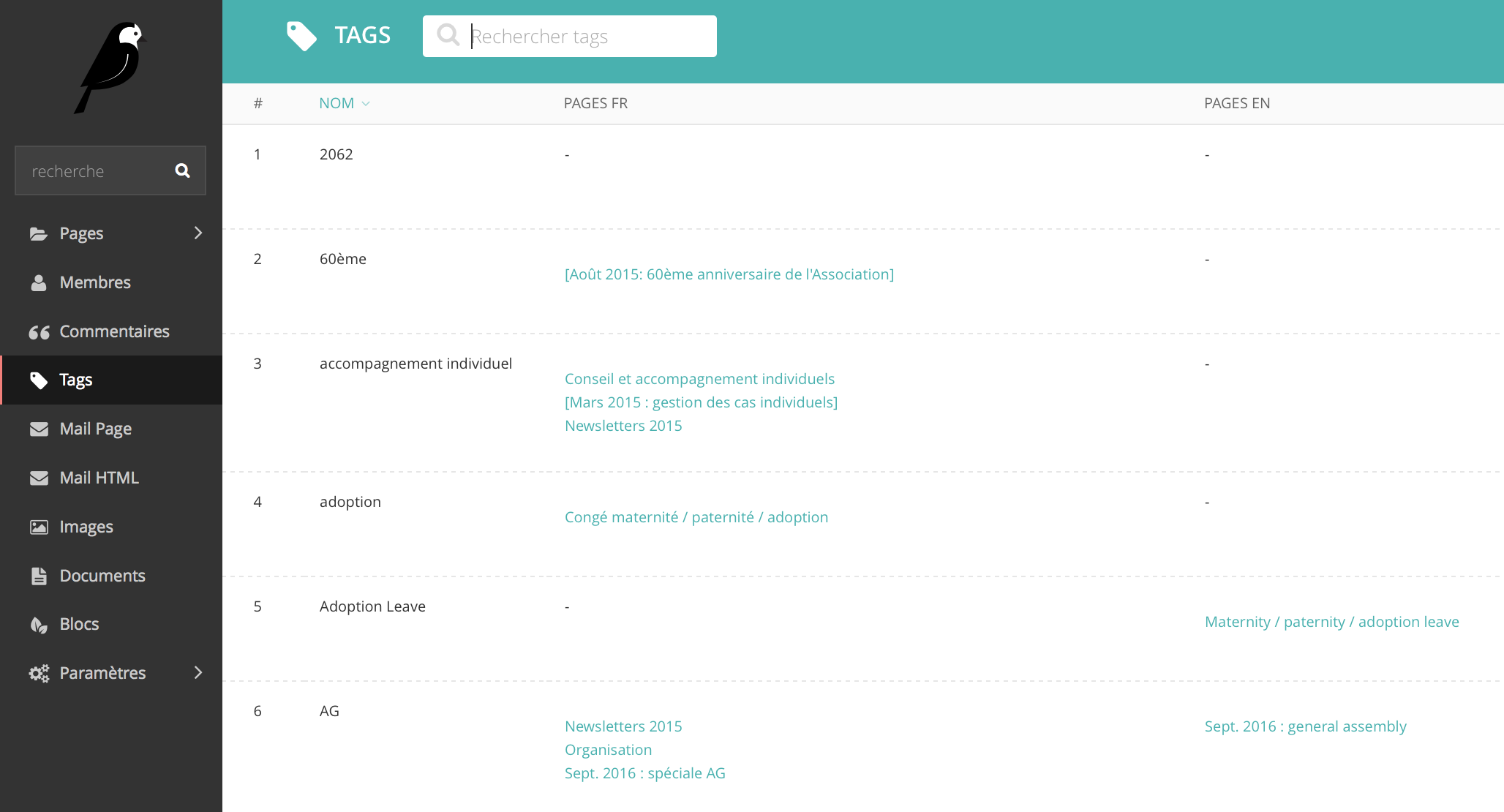Click the Membres user icon
Image resolution: width=1504 pixels, height=812 pixels.
[39, 282]
